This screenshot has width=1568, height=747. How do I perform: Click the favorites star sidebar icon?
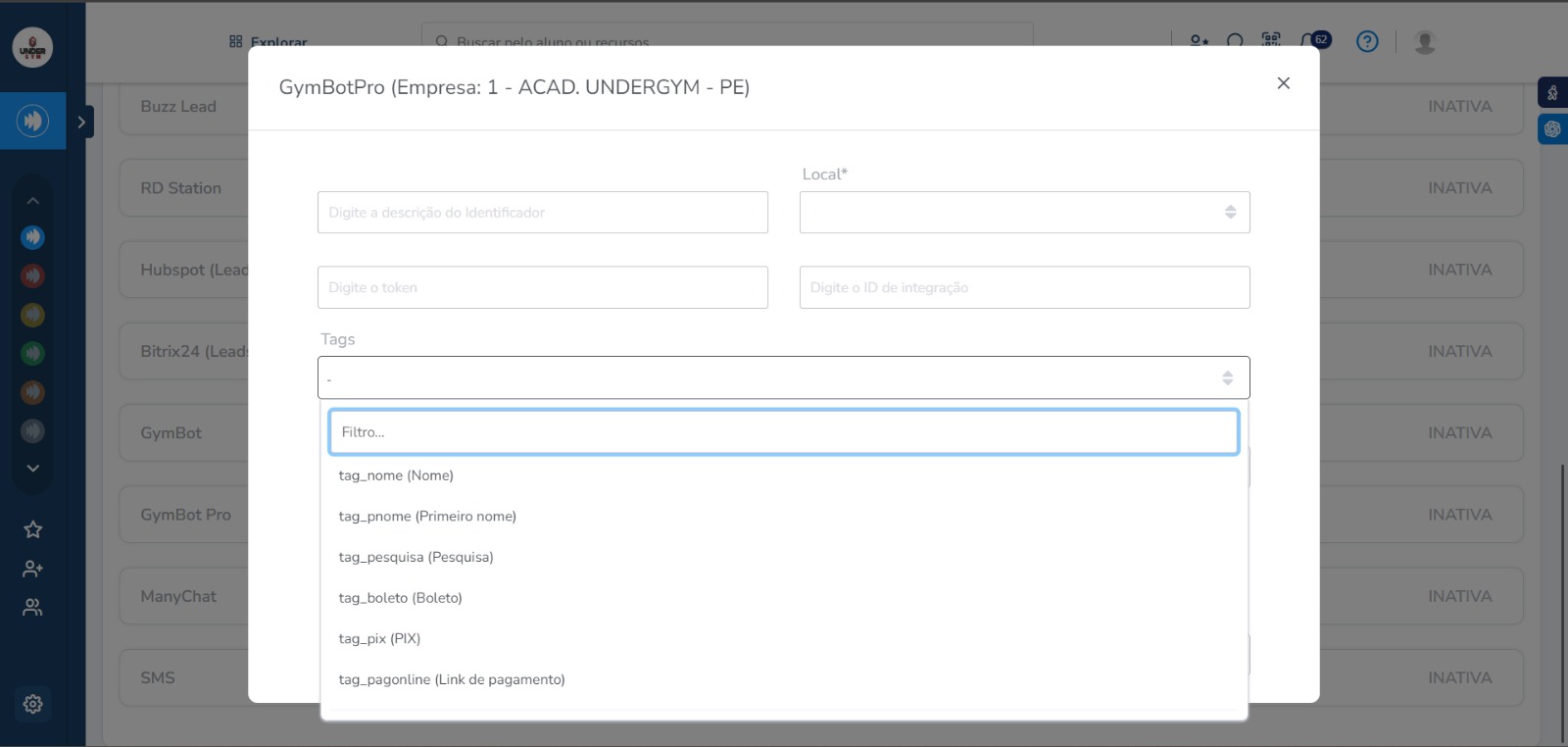(32, 529)
